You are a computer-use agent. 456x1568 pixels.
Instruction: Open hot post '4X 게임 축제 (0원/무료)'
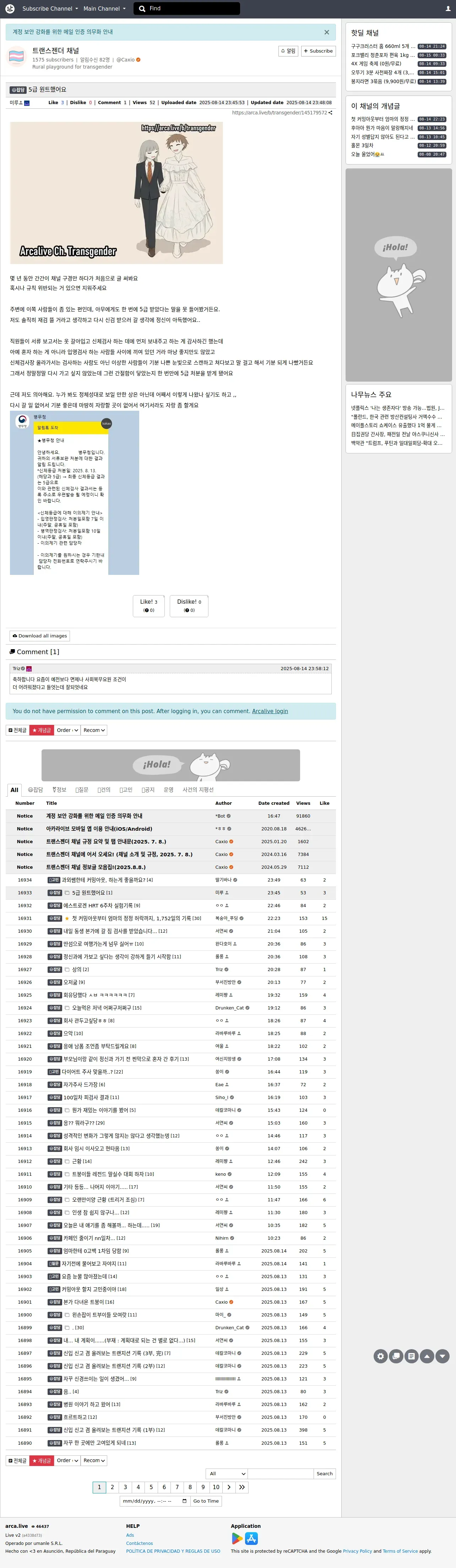[x=376, y=63]
